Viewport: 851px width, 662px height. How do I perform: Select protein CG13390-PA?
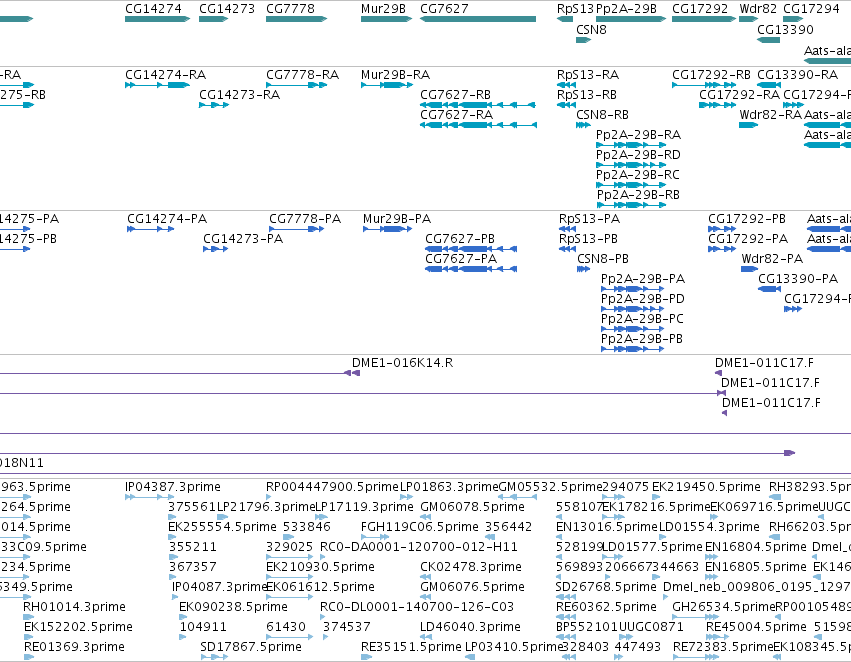[770, 289]
